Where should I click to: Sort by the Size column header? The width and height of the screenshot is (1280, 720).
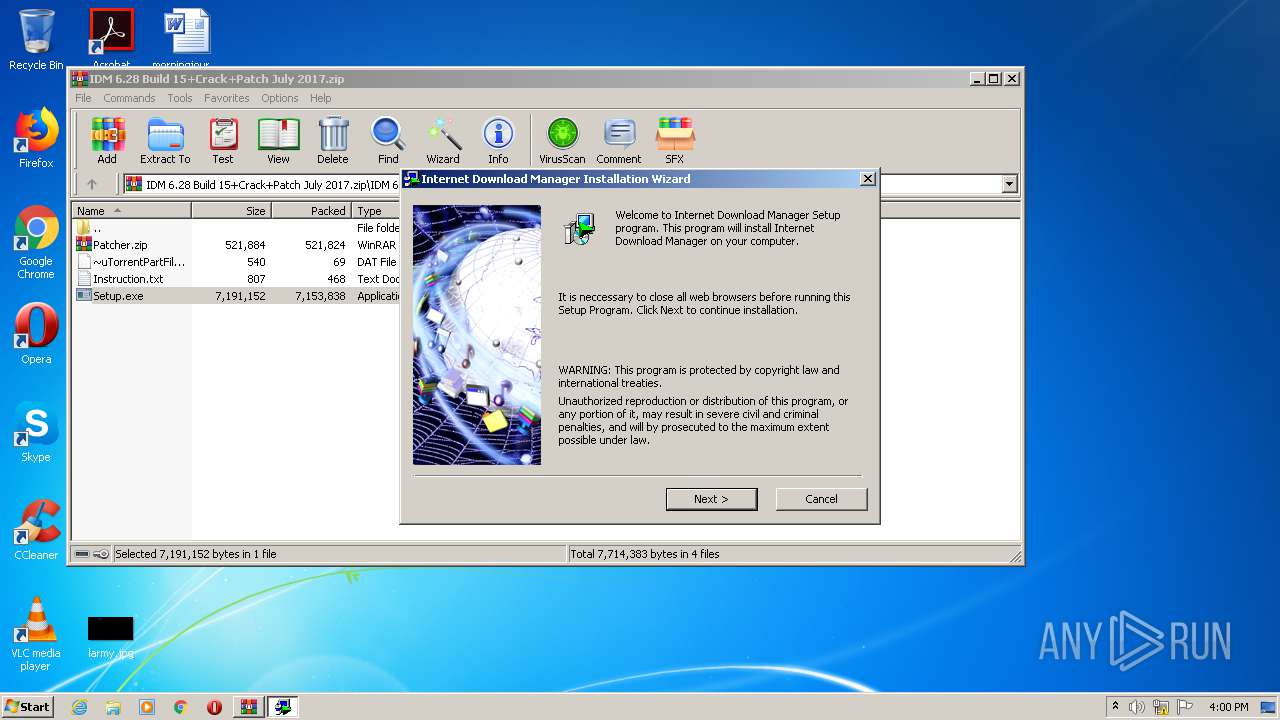pos(232,211)
